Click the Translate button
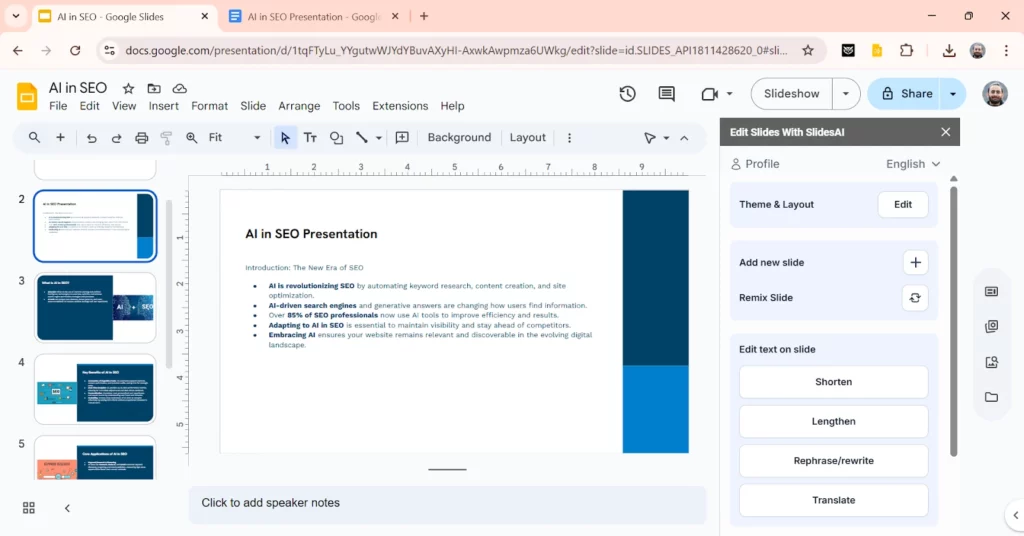The image size is (1024, 536). [x=833, y=500]
